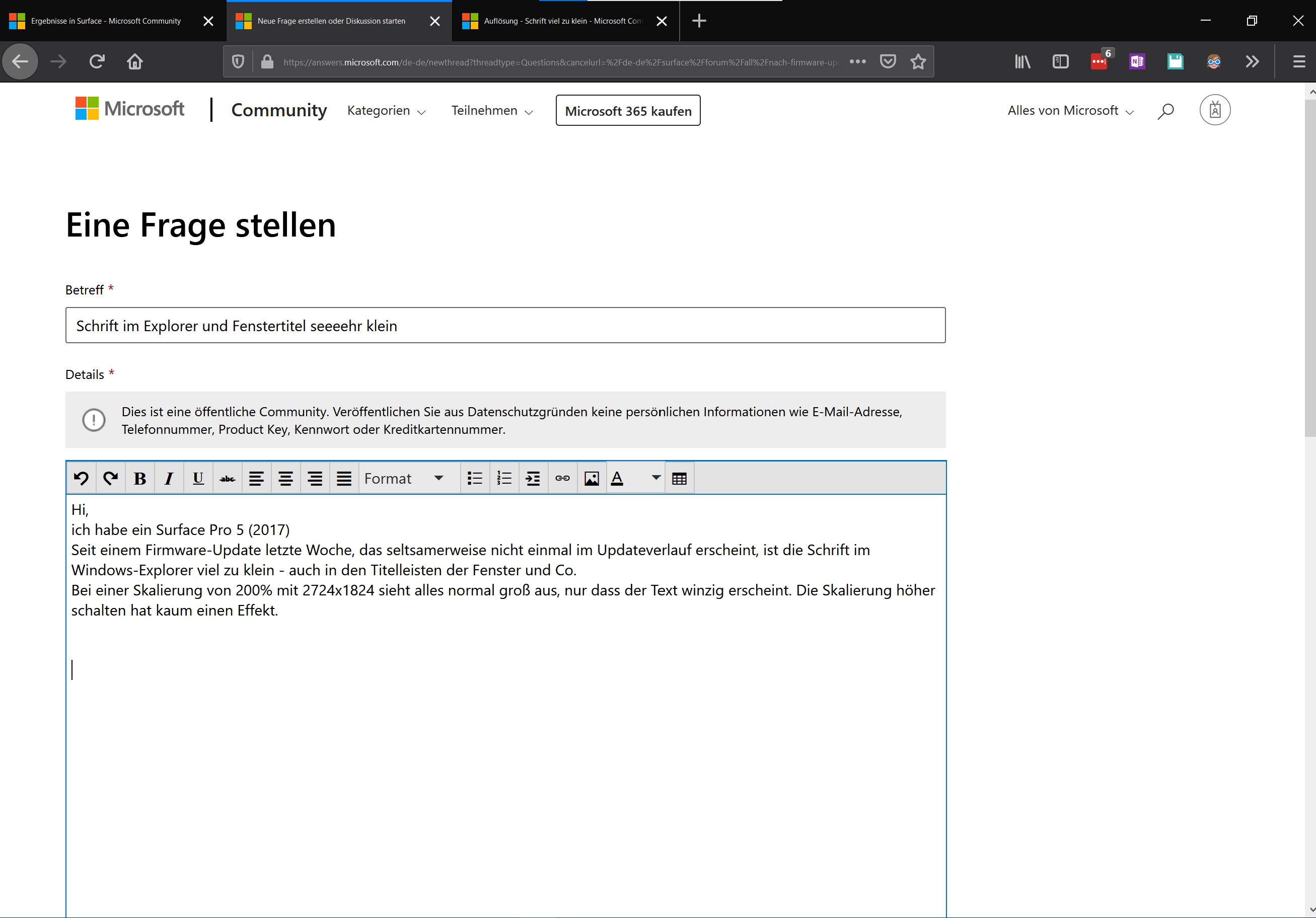Image resolution: width=1316 pixels, height=918 pixels.
Task: Close the Auflösung Schrift tab
Action: click(662, 21)
